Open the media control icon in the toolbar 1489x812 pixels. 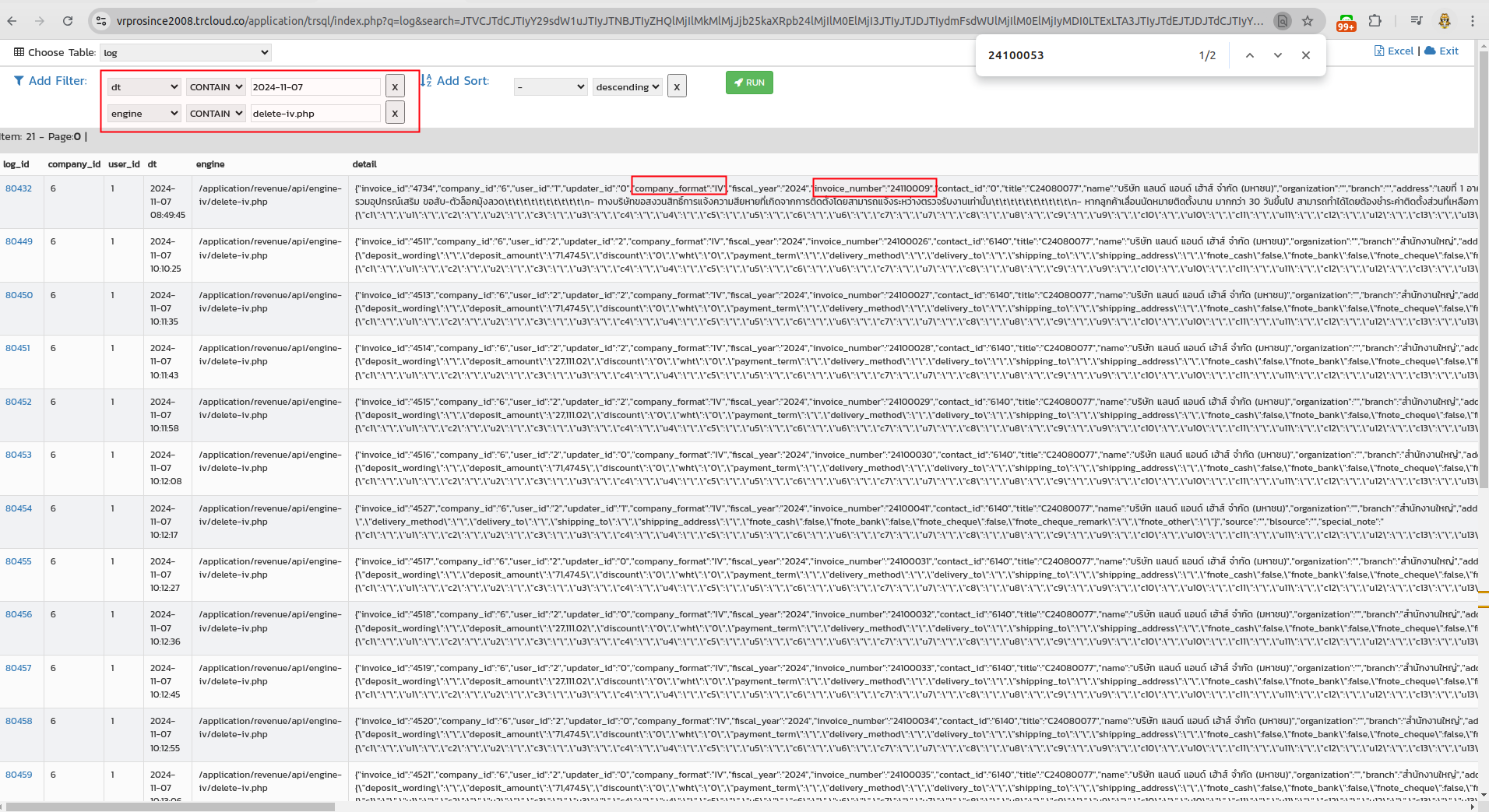pyautogui.click(x=1417, y=21)
